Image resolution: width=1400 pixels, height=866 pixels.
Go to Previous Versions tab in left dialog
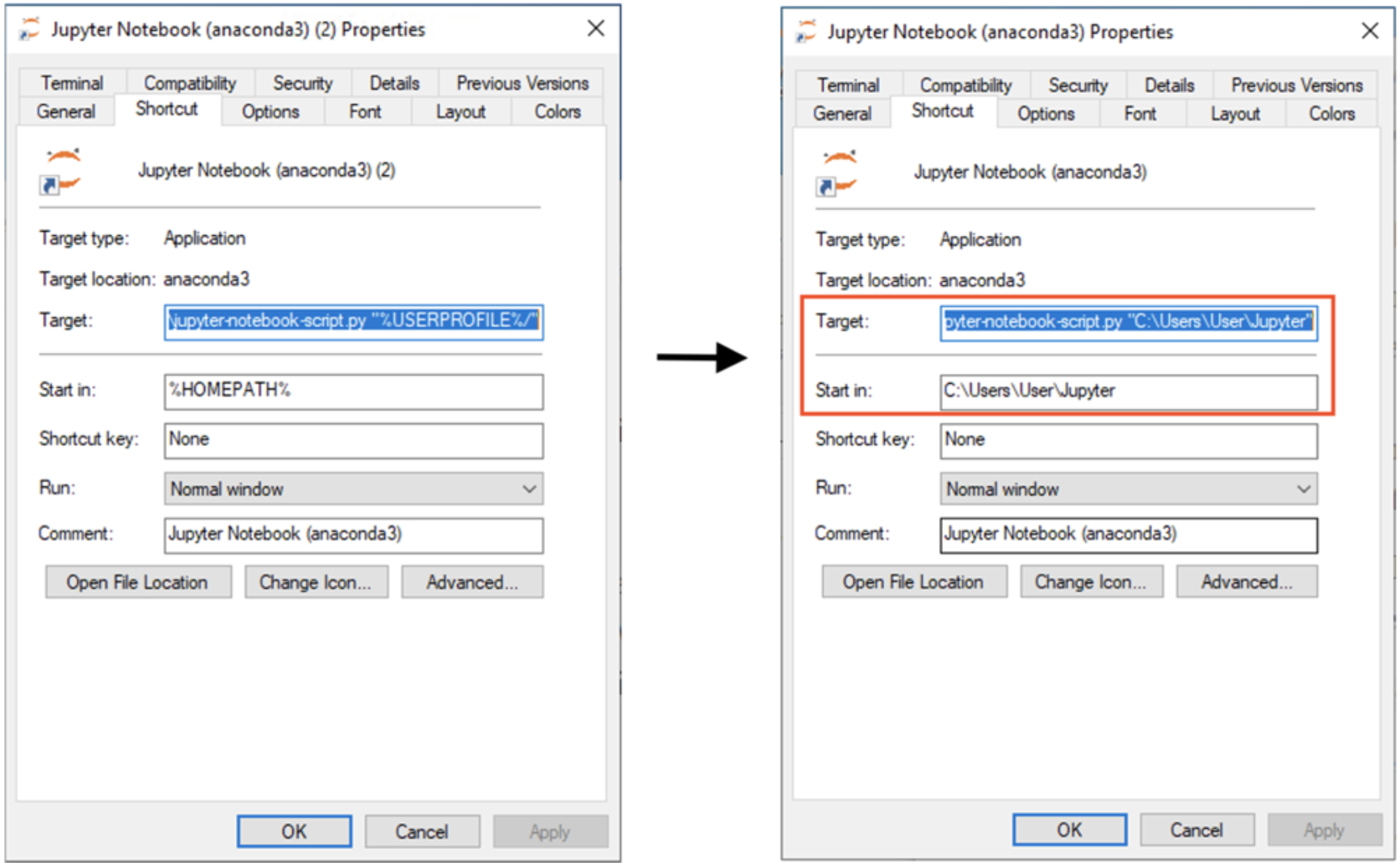coord(522,83)
